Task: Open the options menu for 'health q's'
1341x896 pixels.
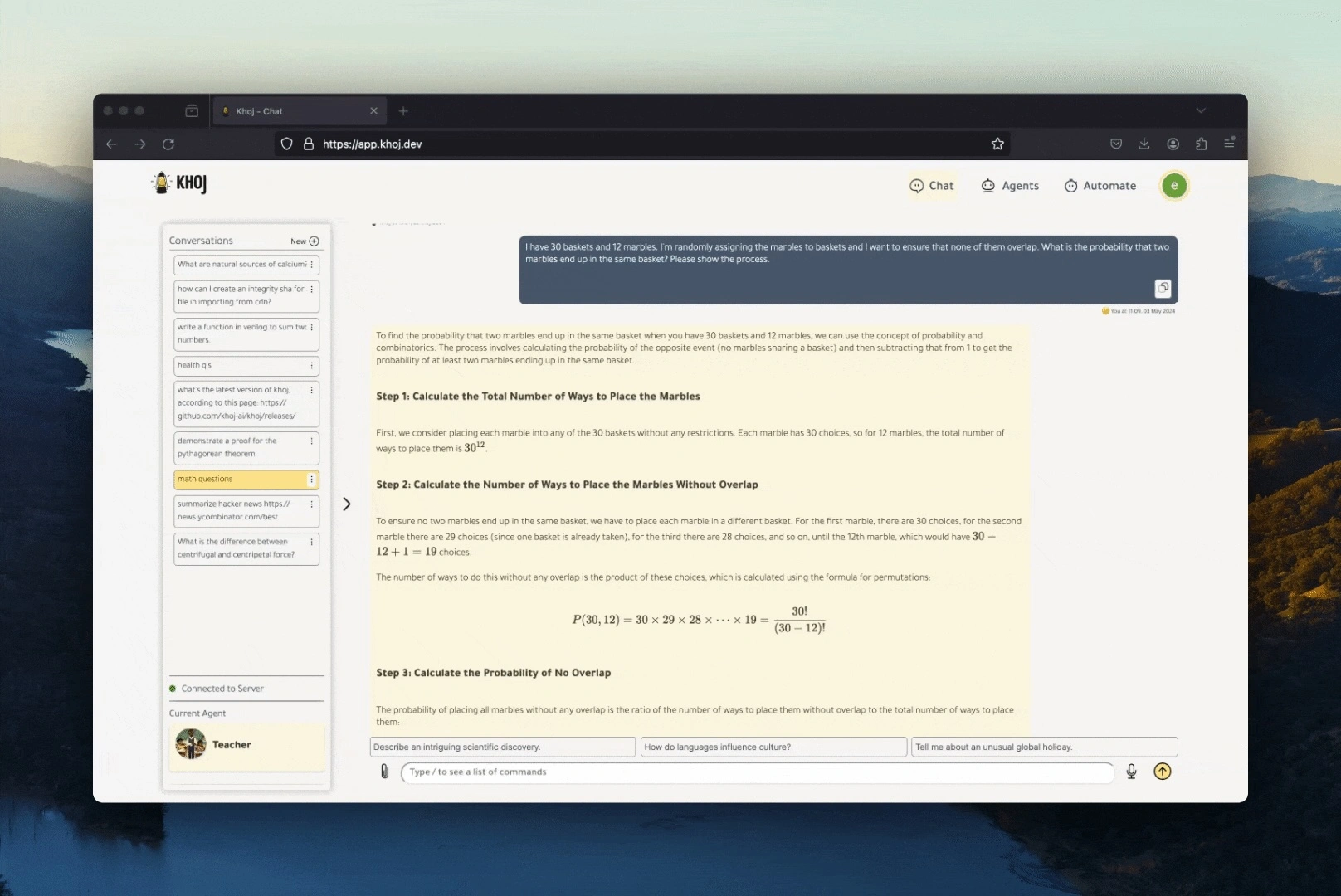Action: (x=313, y=365)
